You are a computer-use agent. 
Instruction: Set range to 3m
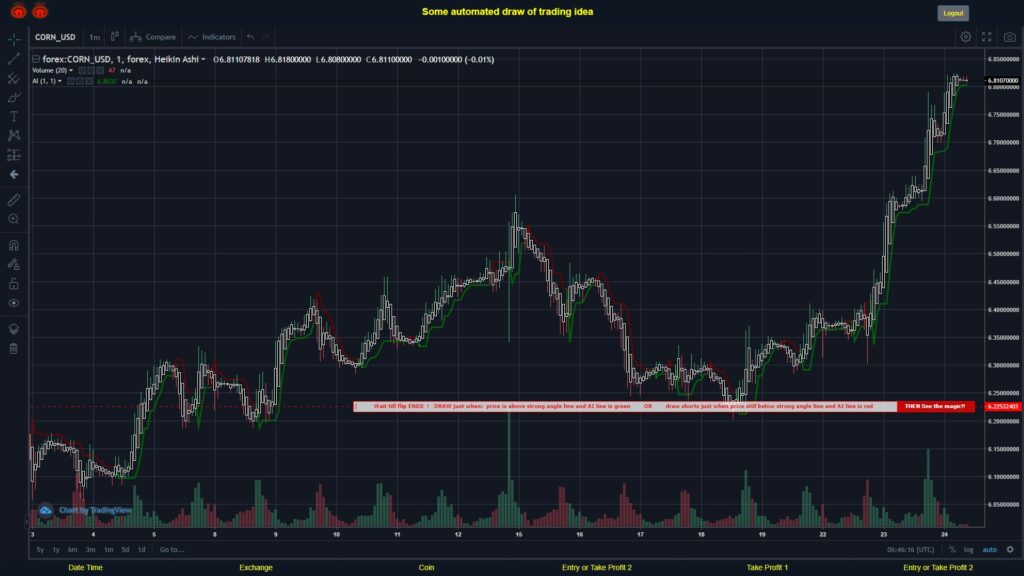91,550
